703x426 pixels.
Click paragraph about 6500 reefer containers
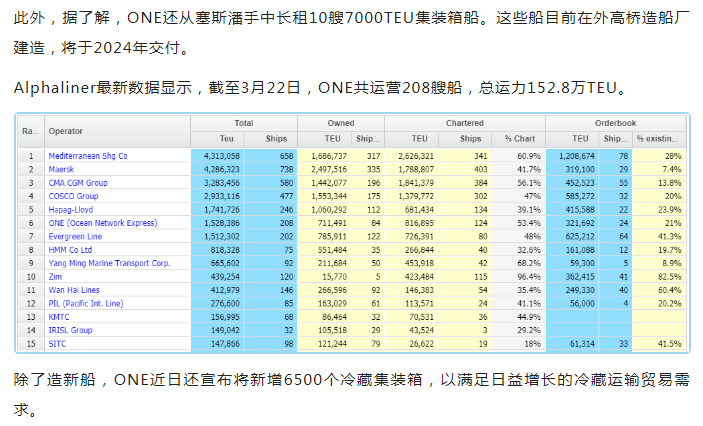pyautogui.click(x=352, y=395)
